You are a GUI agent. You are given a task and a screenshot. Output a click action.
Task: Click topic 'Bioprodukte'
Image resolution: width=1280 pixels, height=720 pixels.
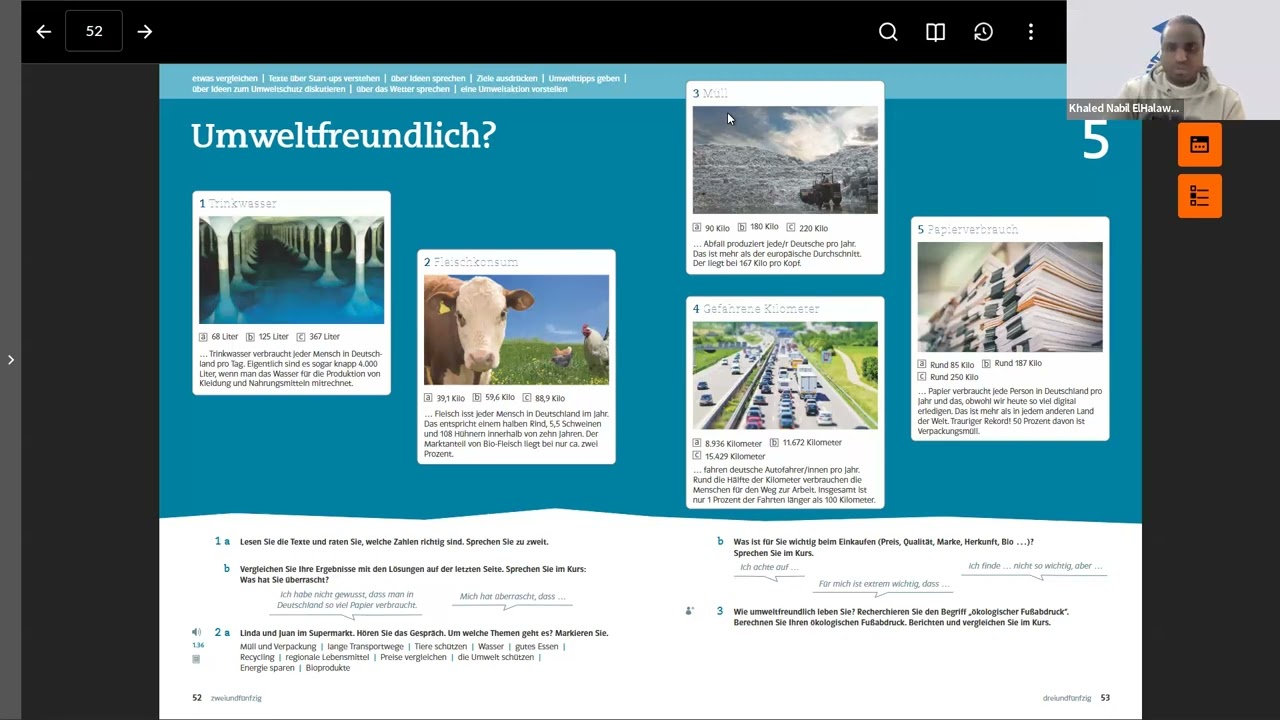[327, 668]
